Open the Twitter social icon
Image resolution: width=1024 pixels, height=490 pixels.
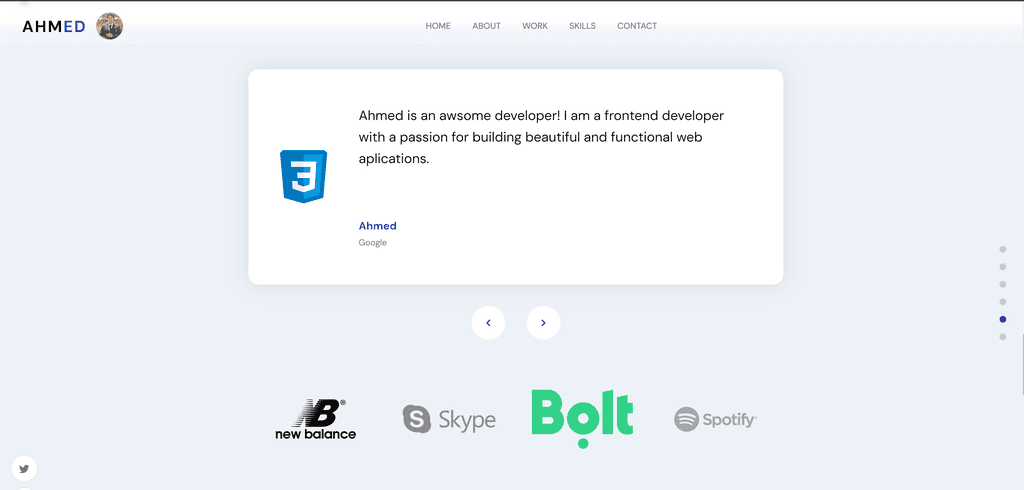tap(24, 468)
